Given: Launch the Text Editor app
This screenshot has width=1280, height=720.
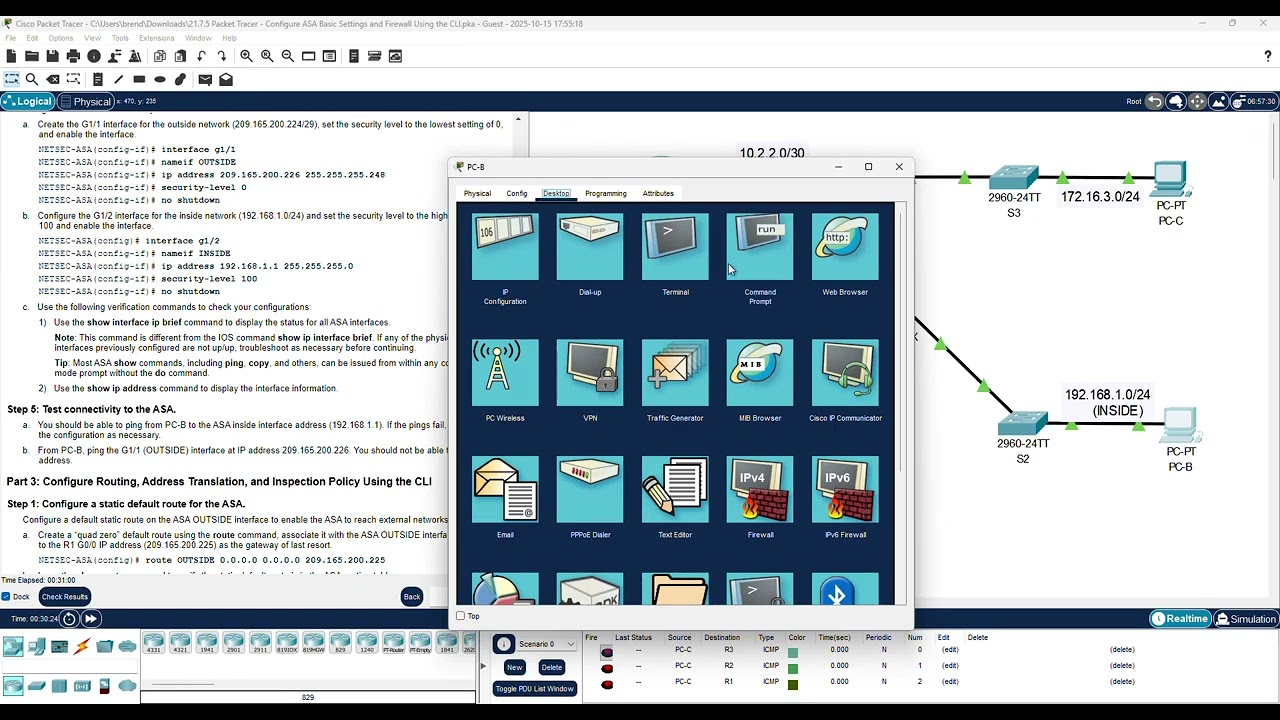Looking at the screenshot, I should coord(675,490).
